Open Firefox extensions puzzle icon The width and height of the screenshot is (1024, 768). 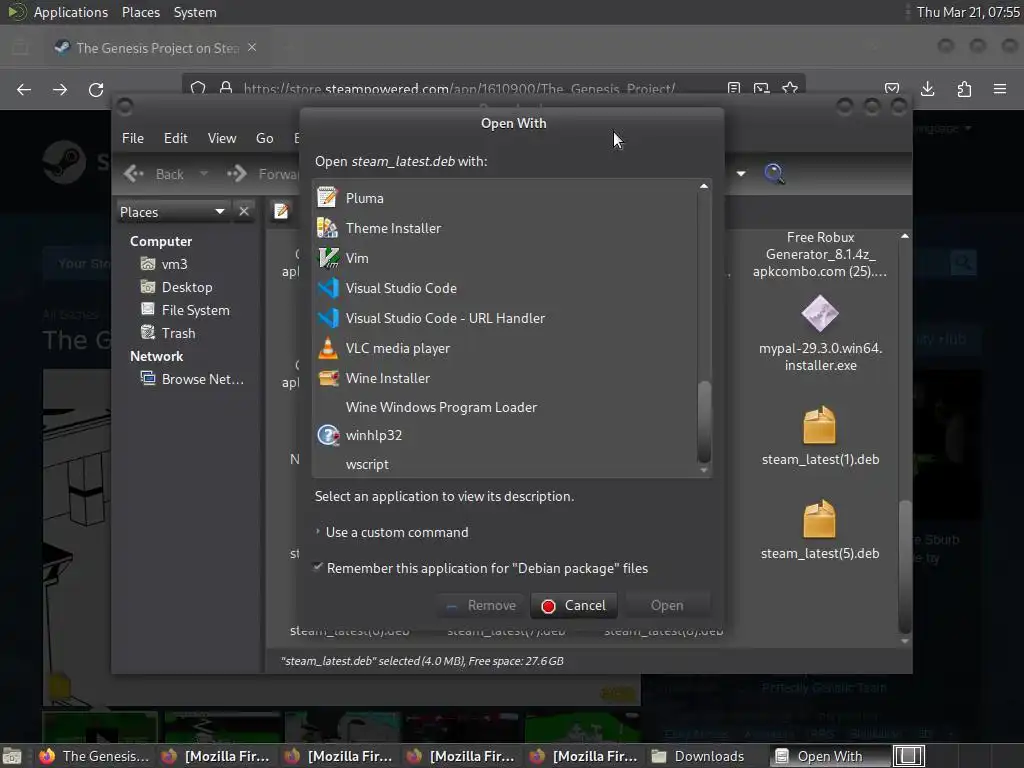964,89
